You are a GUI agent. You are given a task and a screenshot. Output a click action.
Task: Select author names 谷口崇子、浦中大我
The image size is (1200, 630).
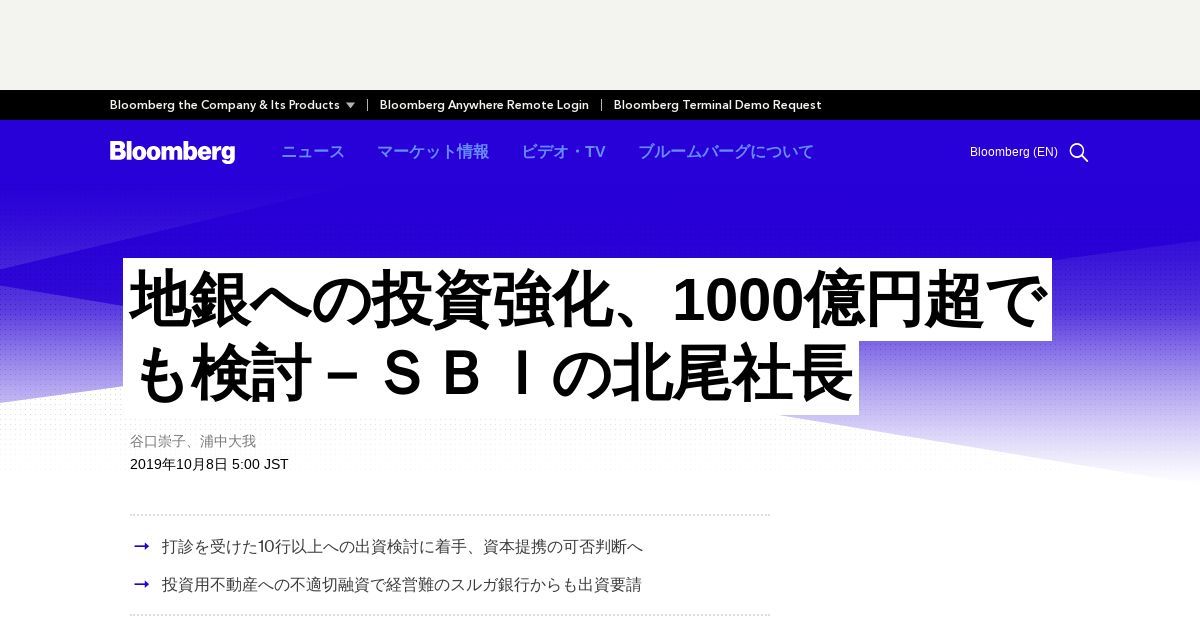click(193, 441)
